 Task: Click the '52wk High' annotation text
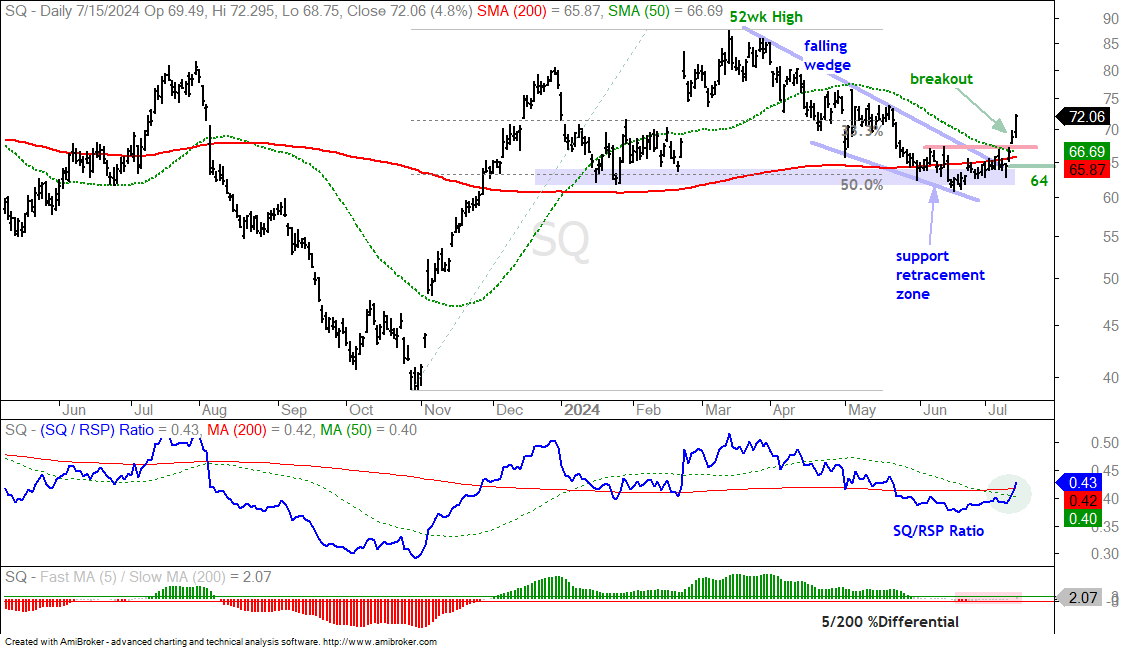766,16
